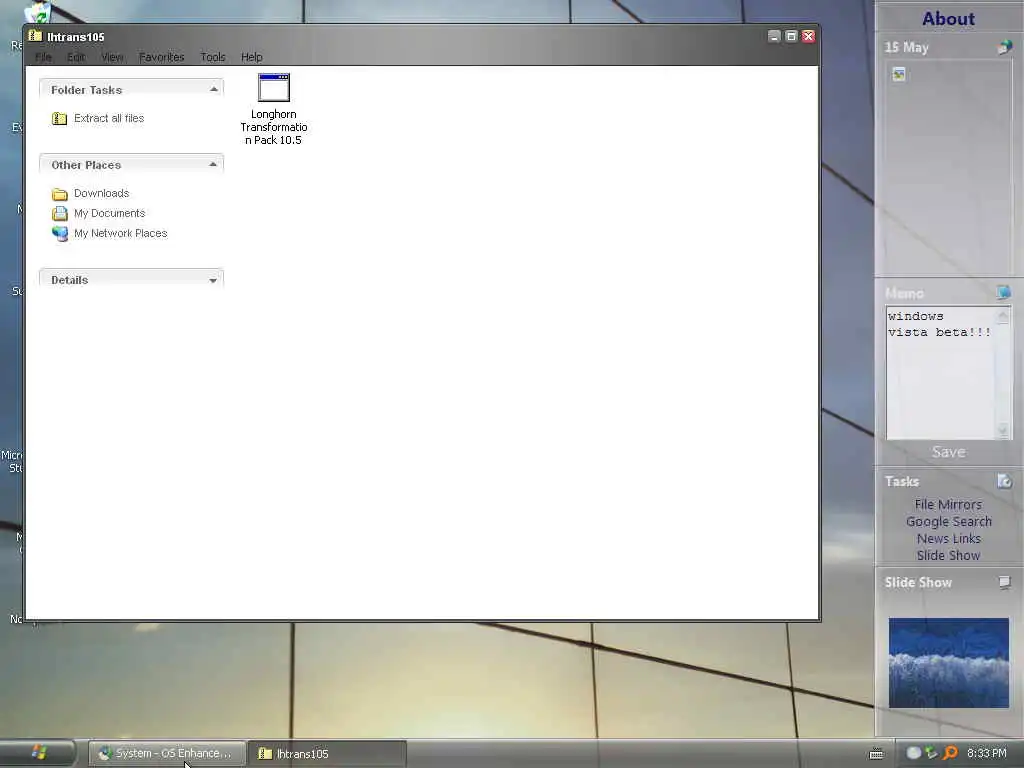Click the Memo scrollbar up arrow
This screenshot has height=768, width=1024.
click(x=1003, y=316)
